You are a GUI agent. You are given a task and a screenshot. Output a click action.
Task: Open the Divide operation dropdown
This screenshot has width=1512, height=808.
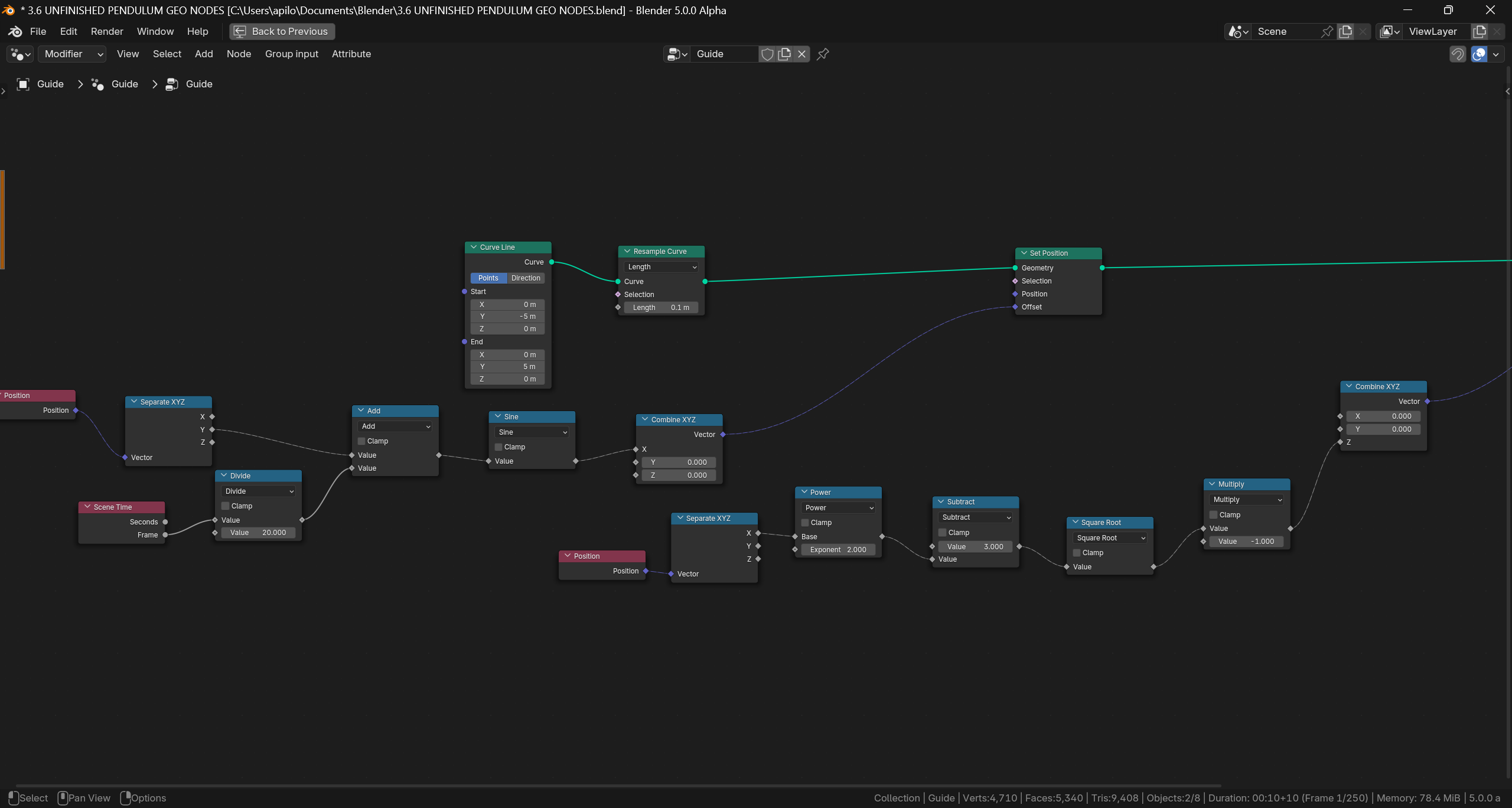click(259, 491)
